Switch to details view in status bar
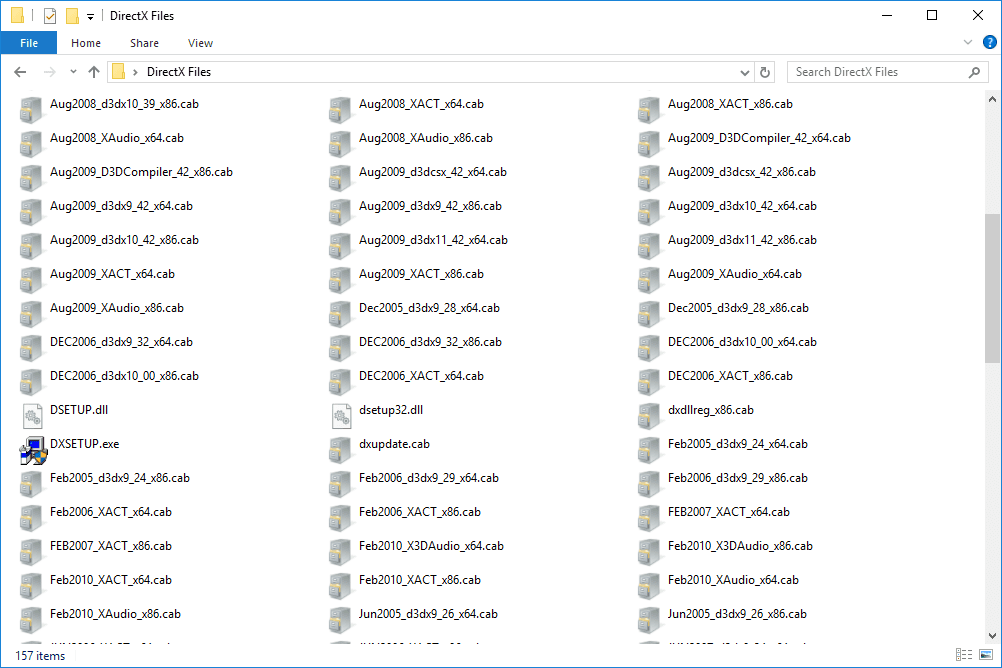Viewport: 1002px width, 668px height. click(964, 655)
